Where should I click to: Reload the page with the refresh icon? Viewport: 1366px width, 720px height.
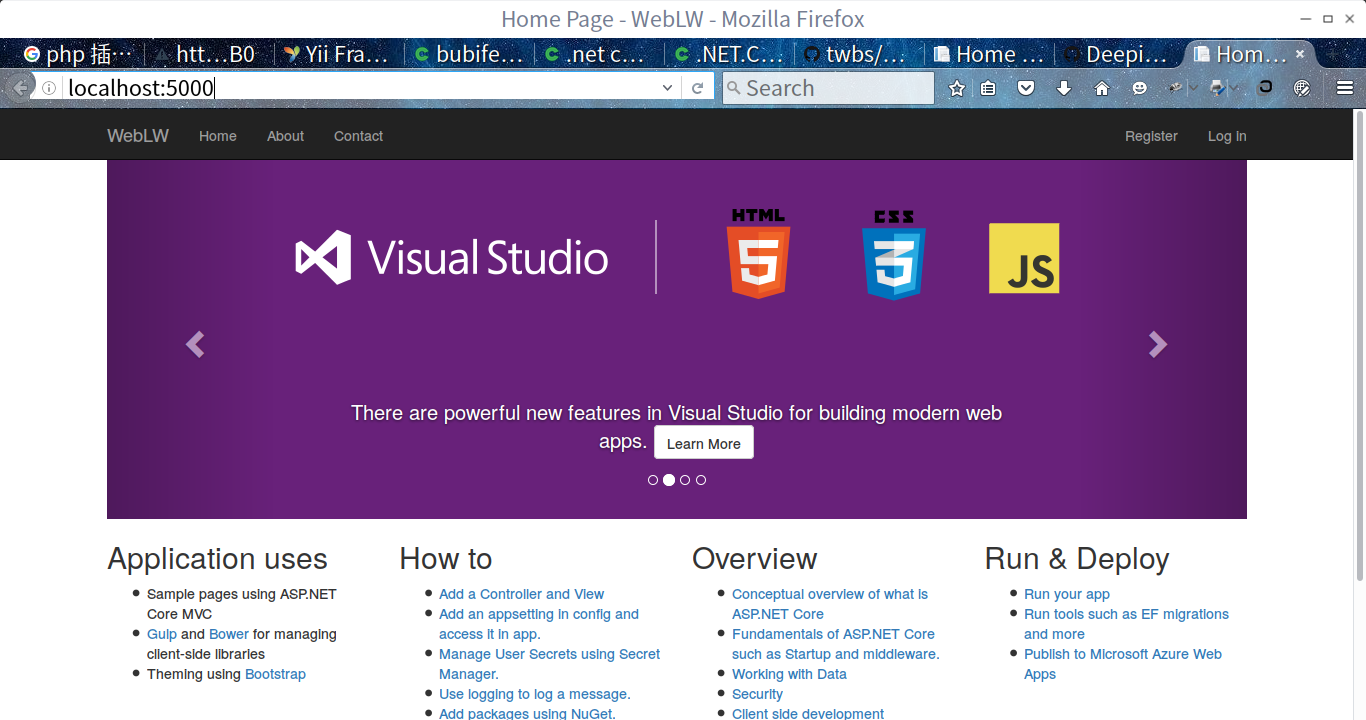pos(698,88)
